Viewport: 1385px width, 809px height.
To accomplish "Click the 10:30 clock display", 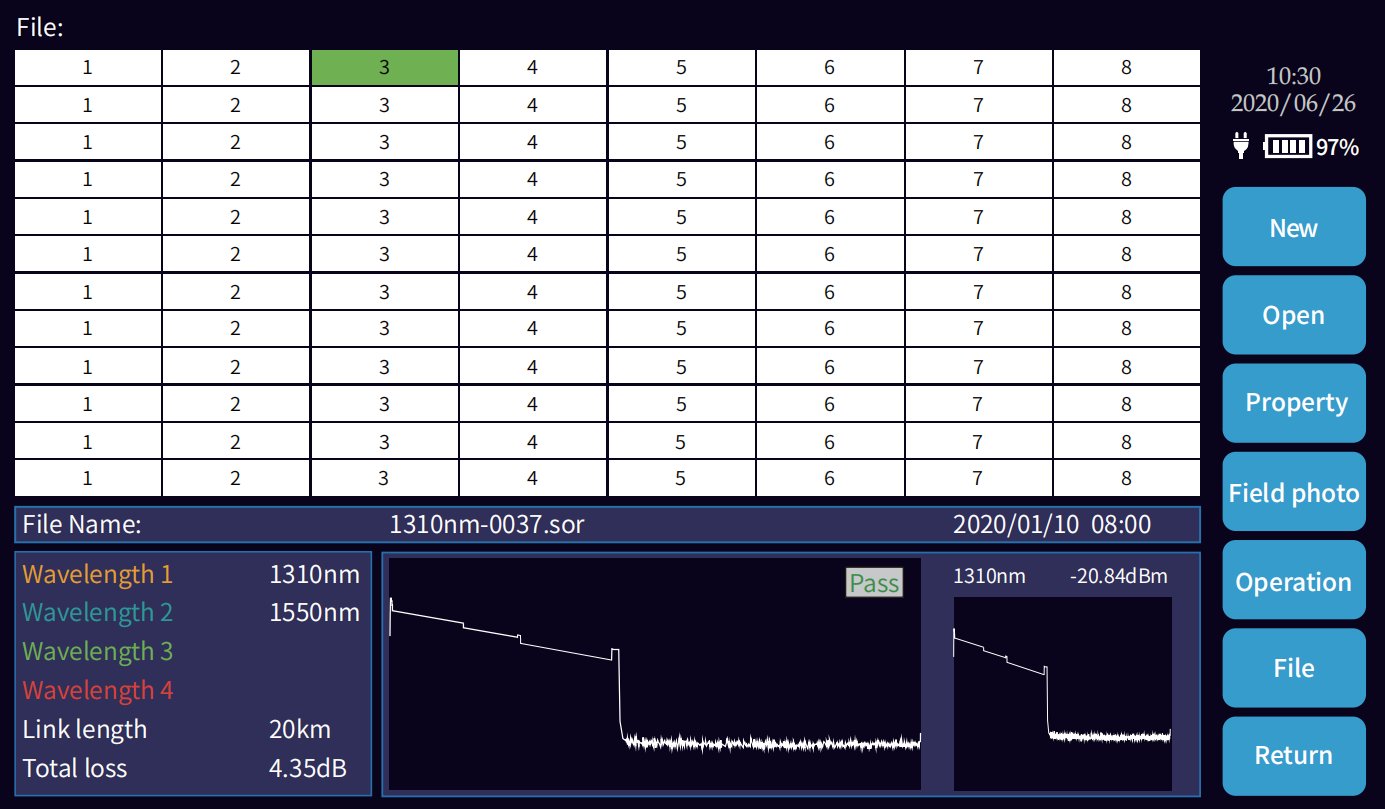I will click(x=1293, y=76).
